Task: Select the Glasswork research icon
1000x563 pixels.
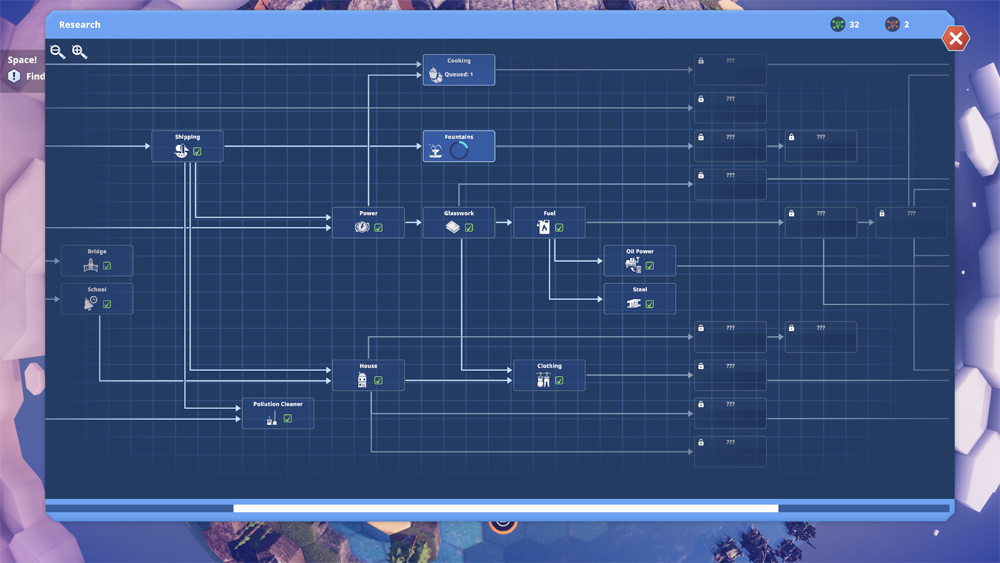Action: coord(452,227)
